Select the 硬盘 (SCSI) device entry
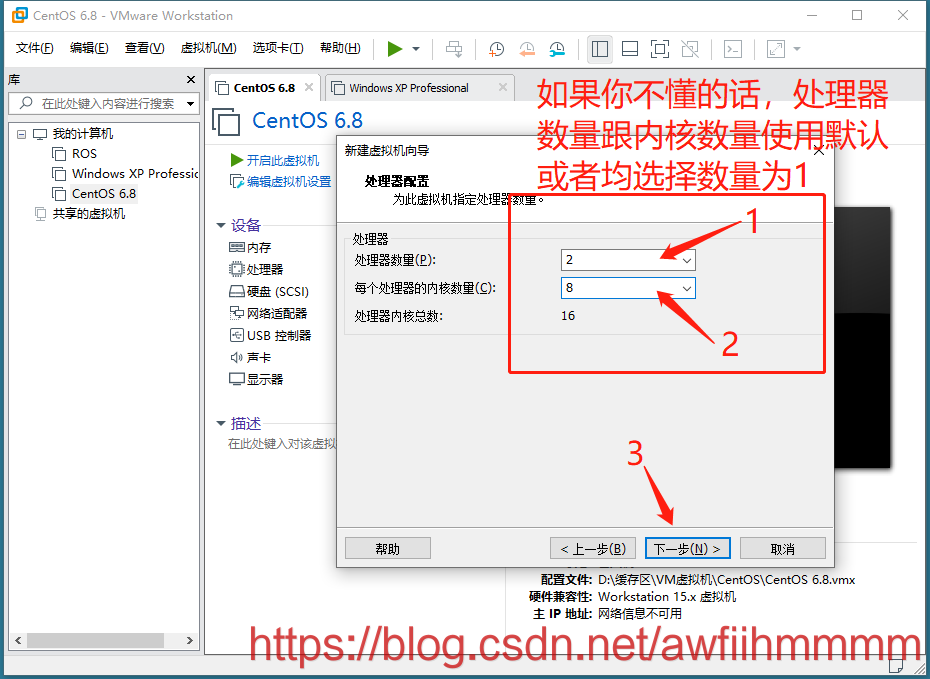930x679 pixels. [x=269, y=291]
